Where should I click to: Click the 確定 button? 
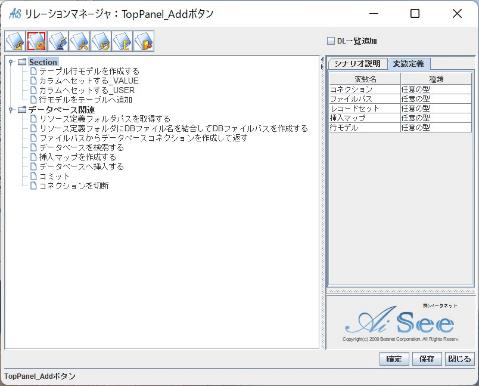pos(394,359)
